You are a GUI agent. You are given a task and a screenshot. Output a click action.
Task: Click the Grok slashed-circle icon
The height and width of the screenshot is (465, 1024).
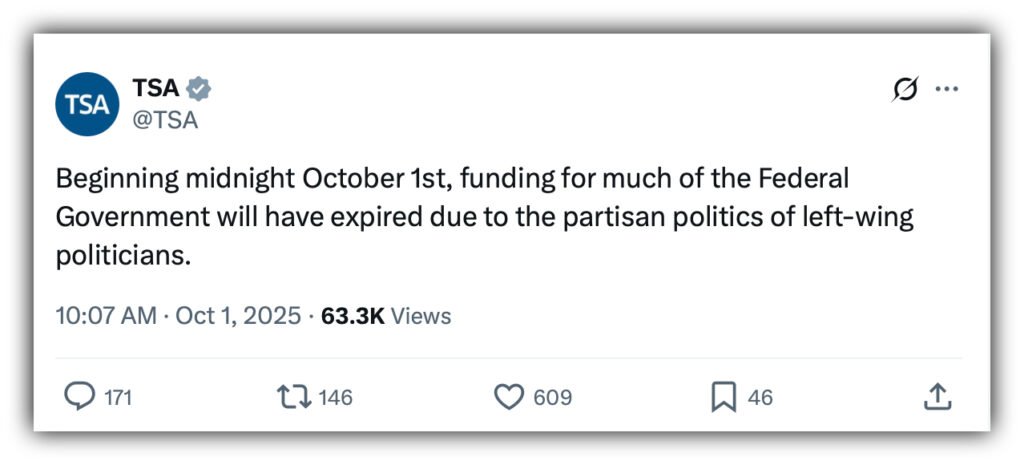904,89
